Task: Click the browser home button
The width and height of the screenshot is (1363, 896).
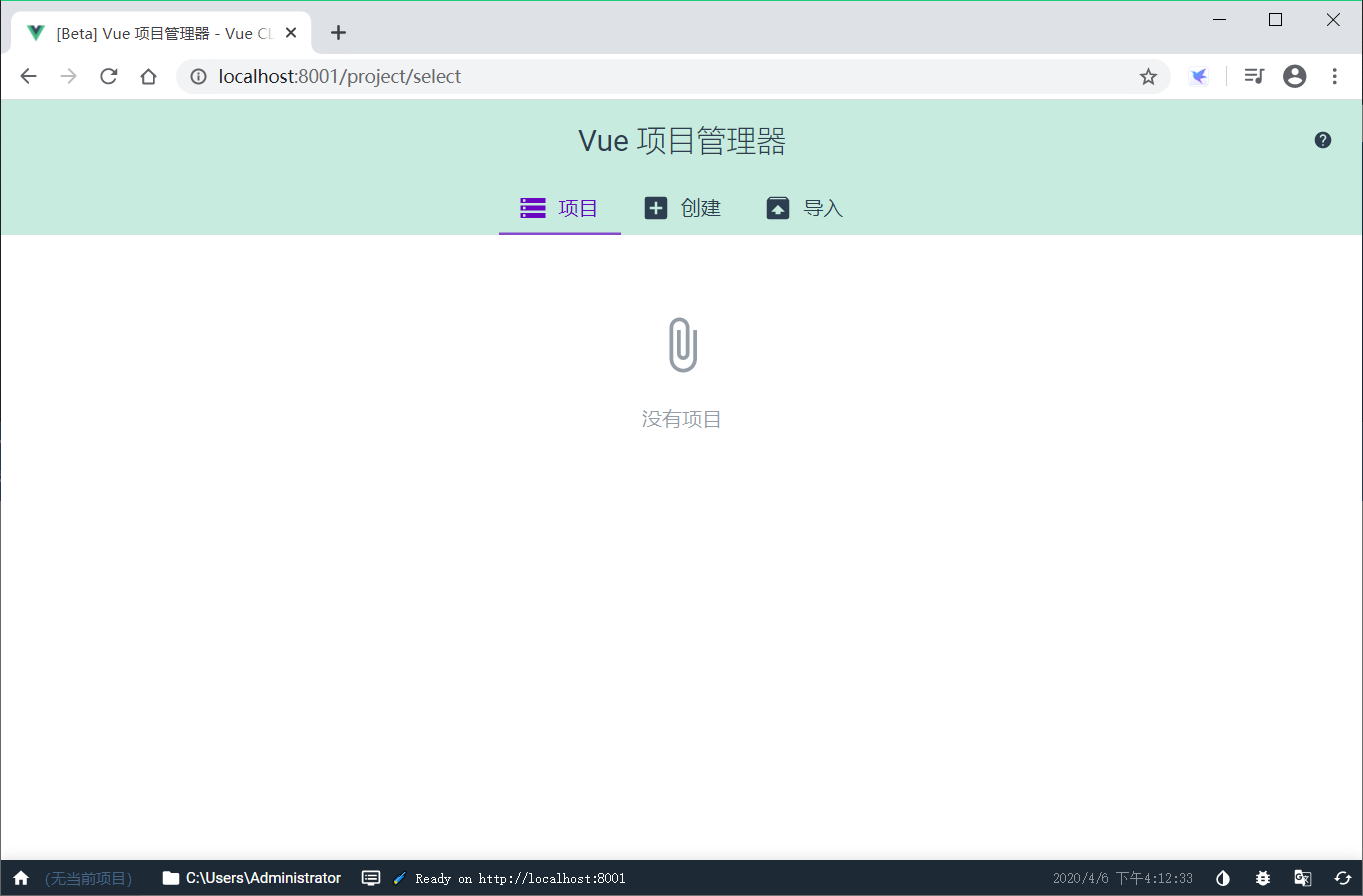Action: tap(148, 76)
